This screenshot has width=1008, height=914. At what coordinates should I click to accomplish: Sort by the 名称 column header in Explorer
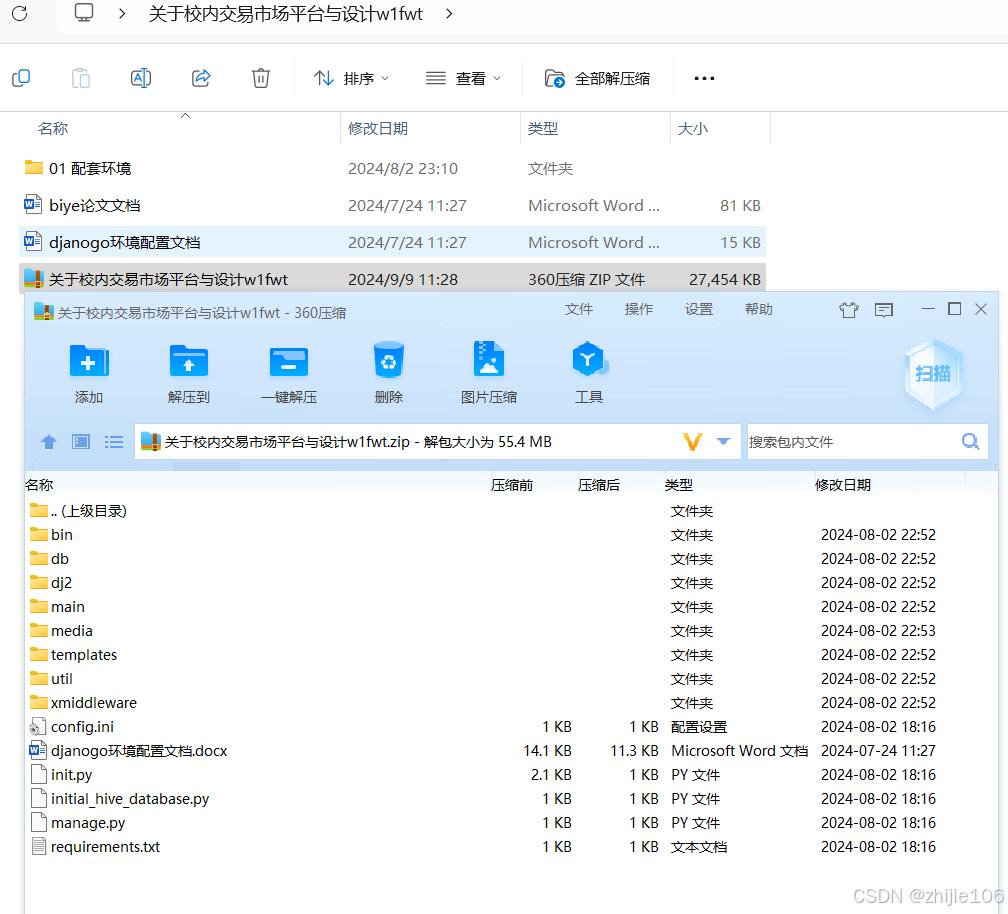[x=53, y=129]
